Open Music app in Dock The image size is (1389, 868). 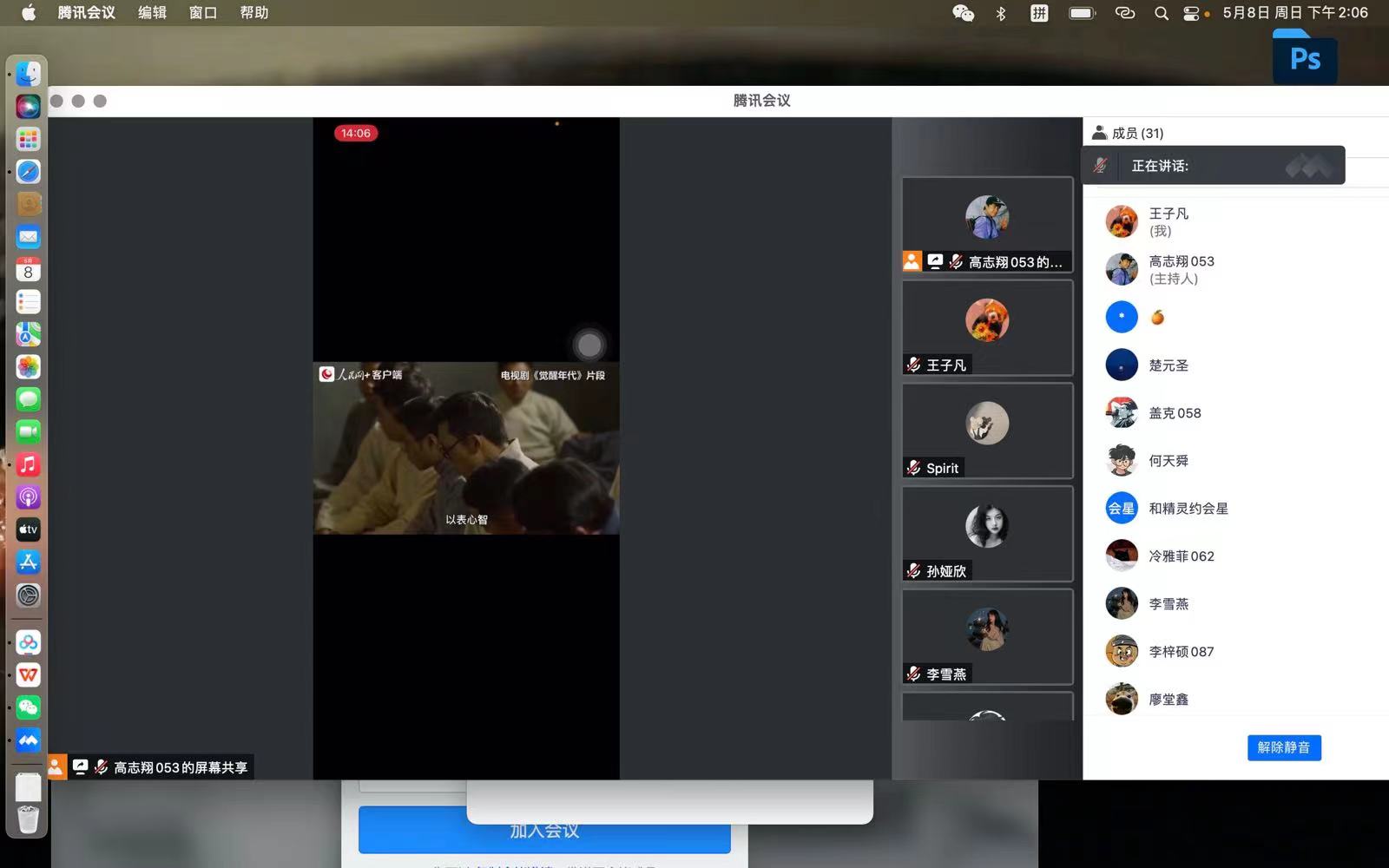point(28,464)
